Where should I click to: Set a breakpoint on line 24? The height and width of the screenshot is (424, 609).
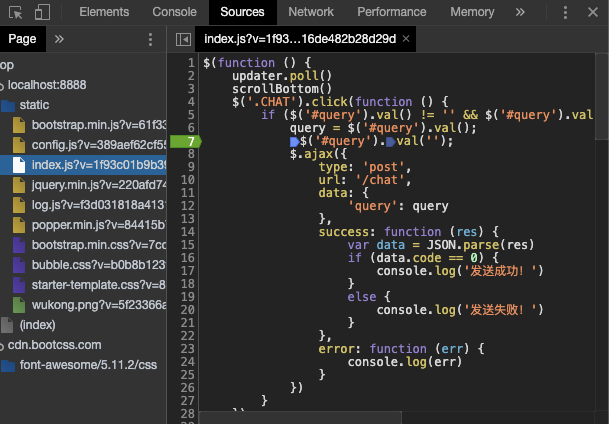188,362
